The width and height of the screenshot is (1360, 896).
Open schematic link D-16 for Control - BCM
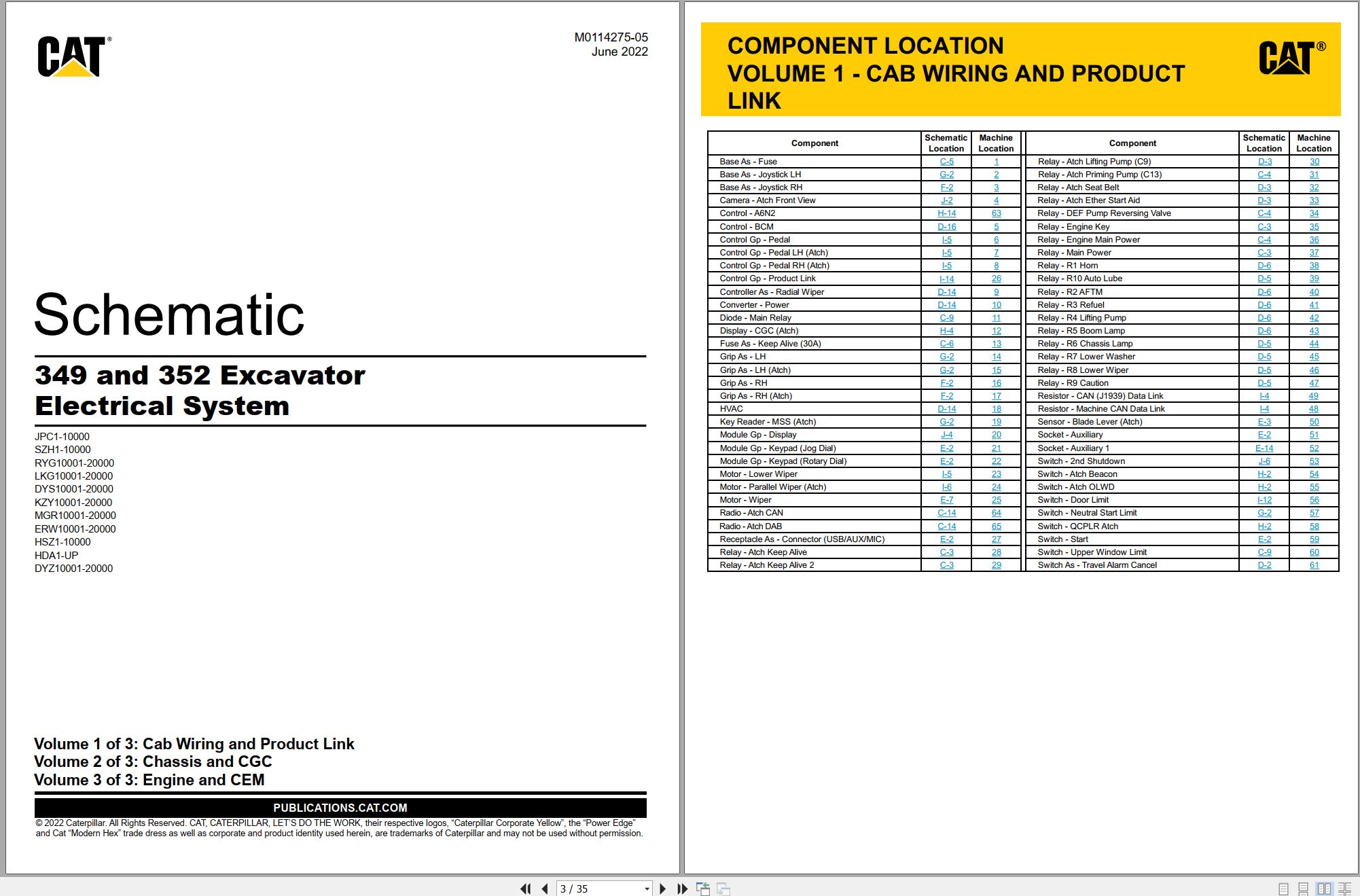point(946,227)
